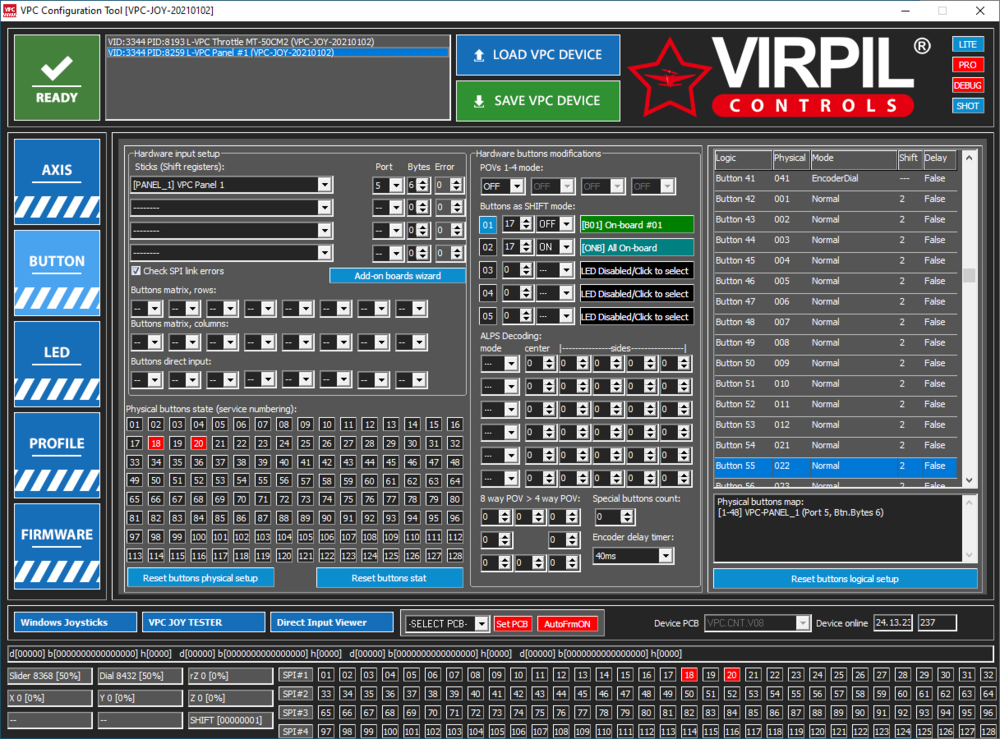The image size is (1000, 739).
Task: Open first Buttons matrix rows dropdown
Action: [x=147, y=309]
